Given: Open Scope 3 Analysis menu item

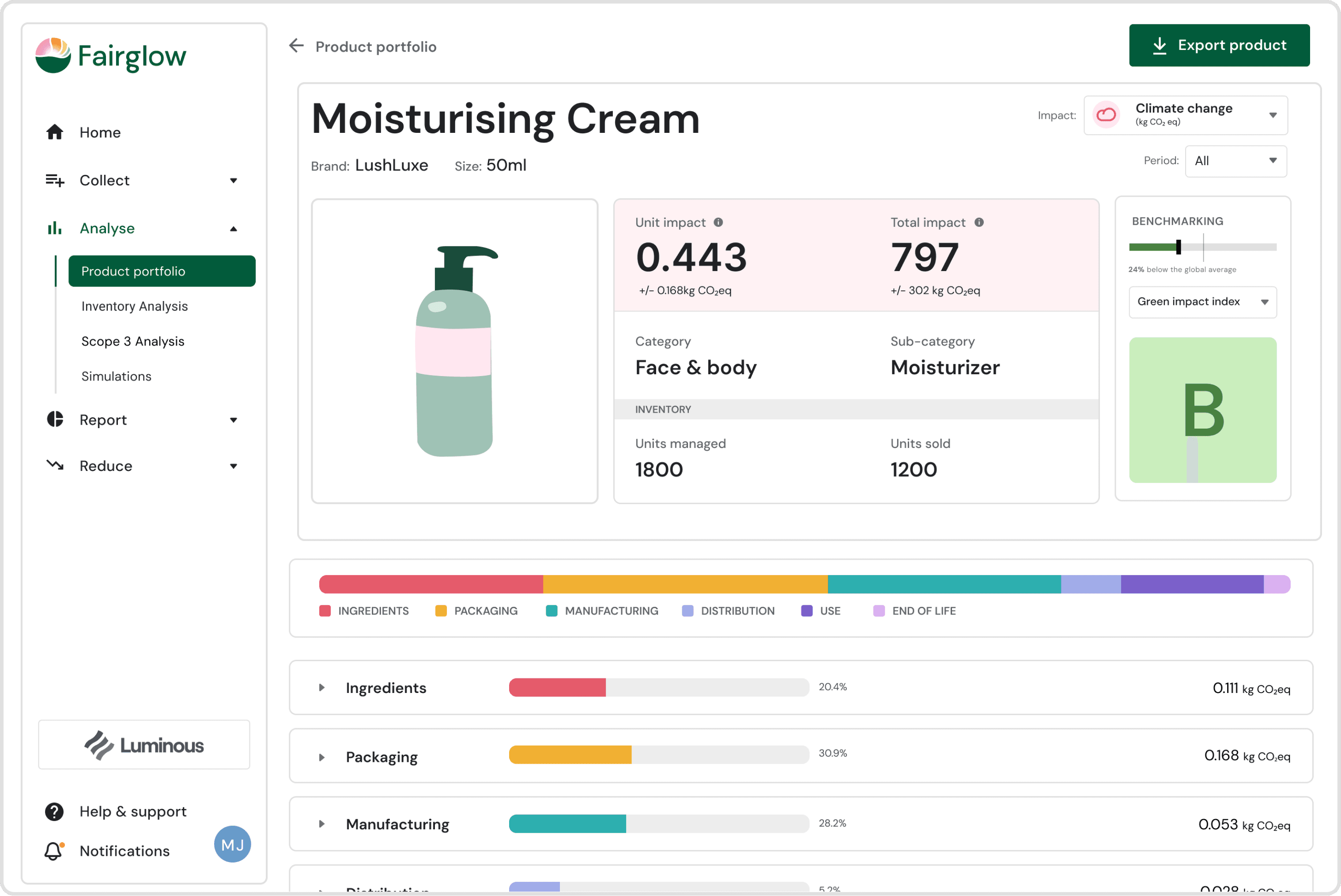Looking at the screenshot, I should tap(132, 341).
